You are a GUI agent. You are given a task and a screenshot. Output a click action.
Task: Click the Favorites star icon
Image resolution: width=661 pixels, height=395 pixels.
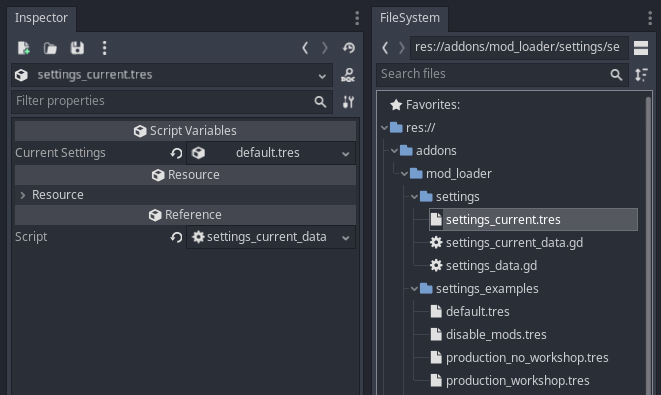pos(396,105)
